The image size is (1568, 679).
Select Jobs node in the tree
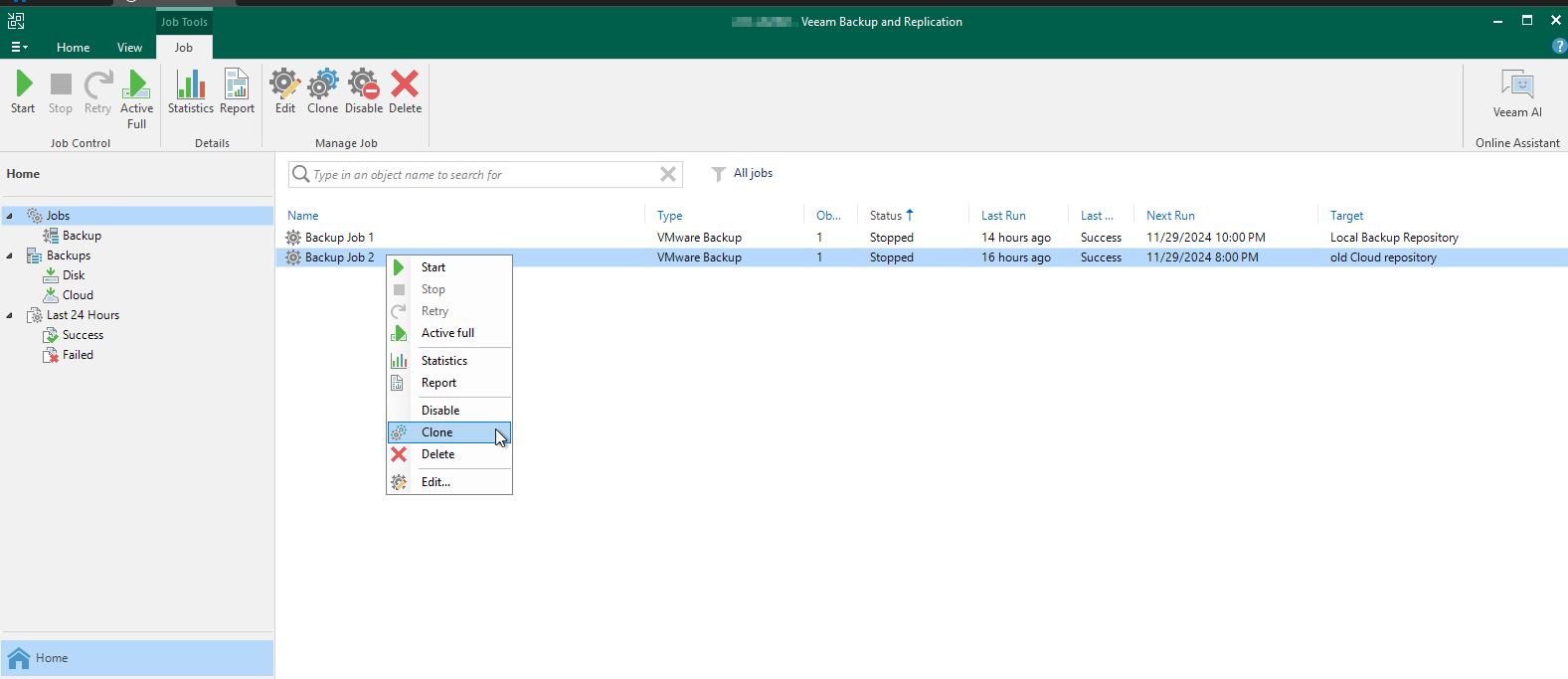58,216
